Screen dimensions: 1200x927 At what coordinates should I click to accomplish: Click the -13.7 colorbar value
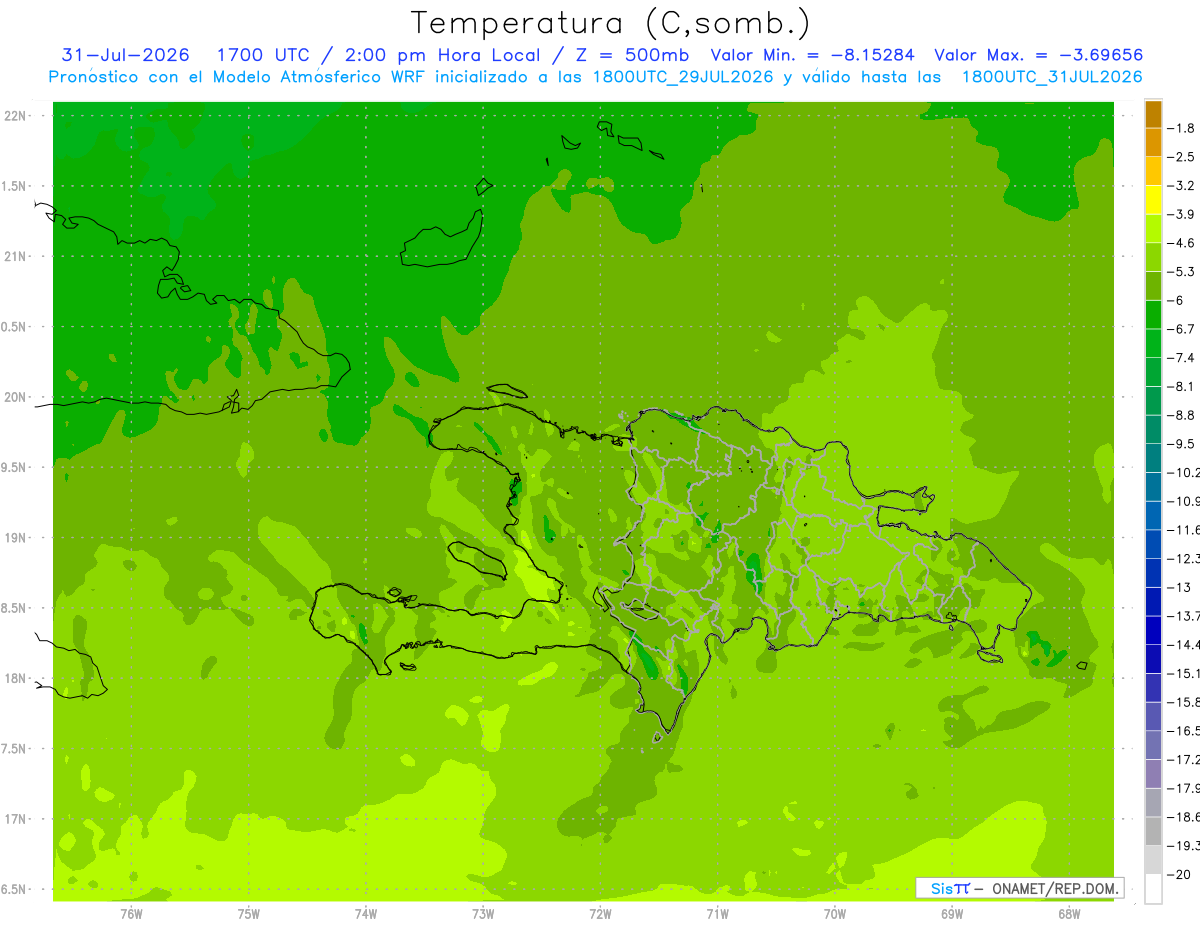1184,616
